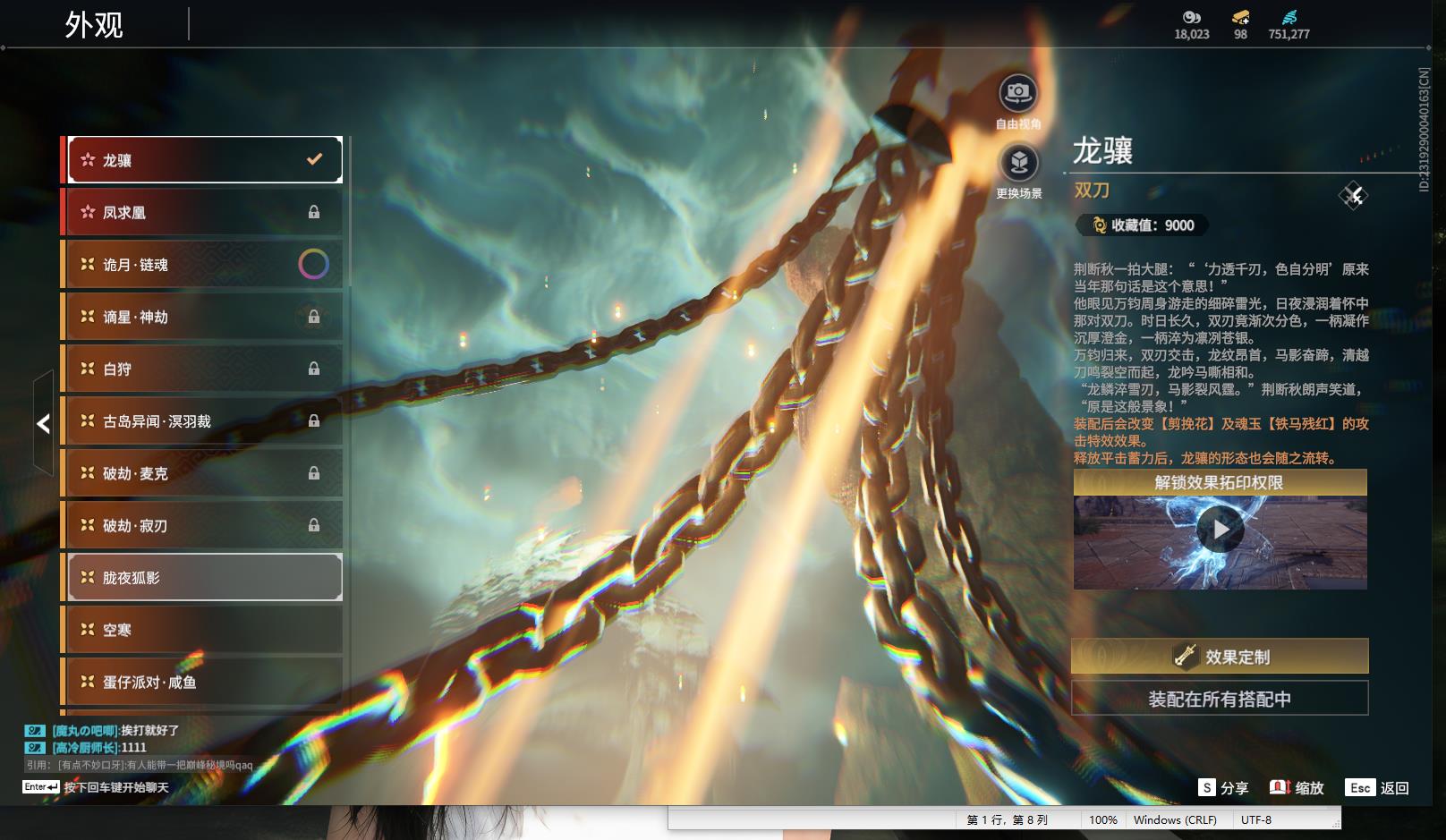
Task: Click Windows (CRLF) in the status bar
Action: [x=1175, y=819]
